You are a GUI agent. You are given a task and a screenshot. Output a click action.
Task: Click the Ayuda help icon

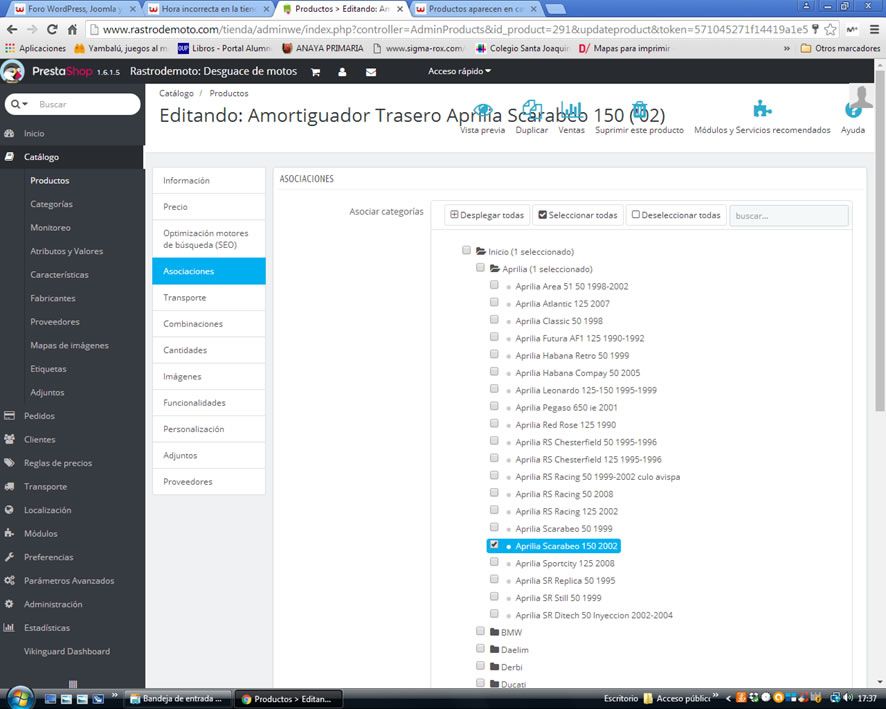[x=852, y=110]
